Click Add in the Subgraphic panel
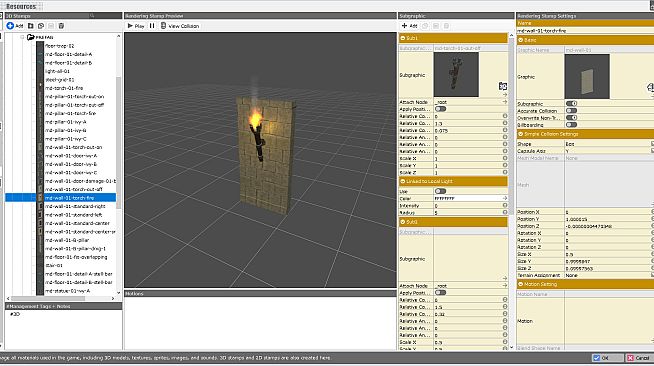Image resolution: width=654 pixels, height=366 pixels. tap(409, 26)
